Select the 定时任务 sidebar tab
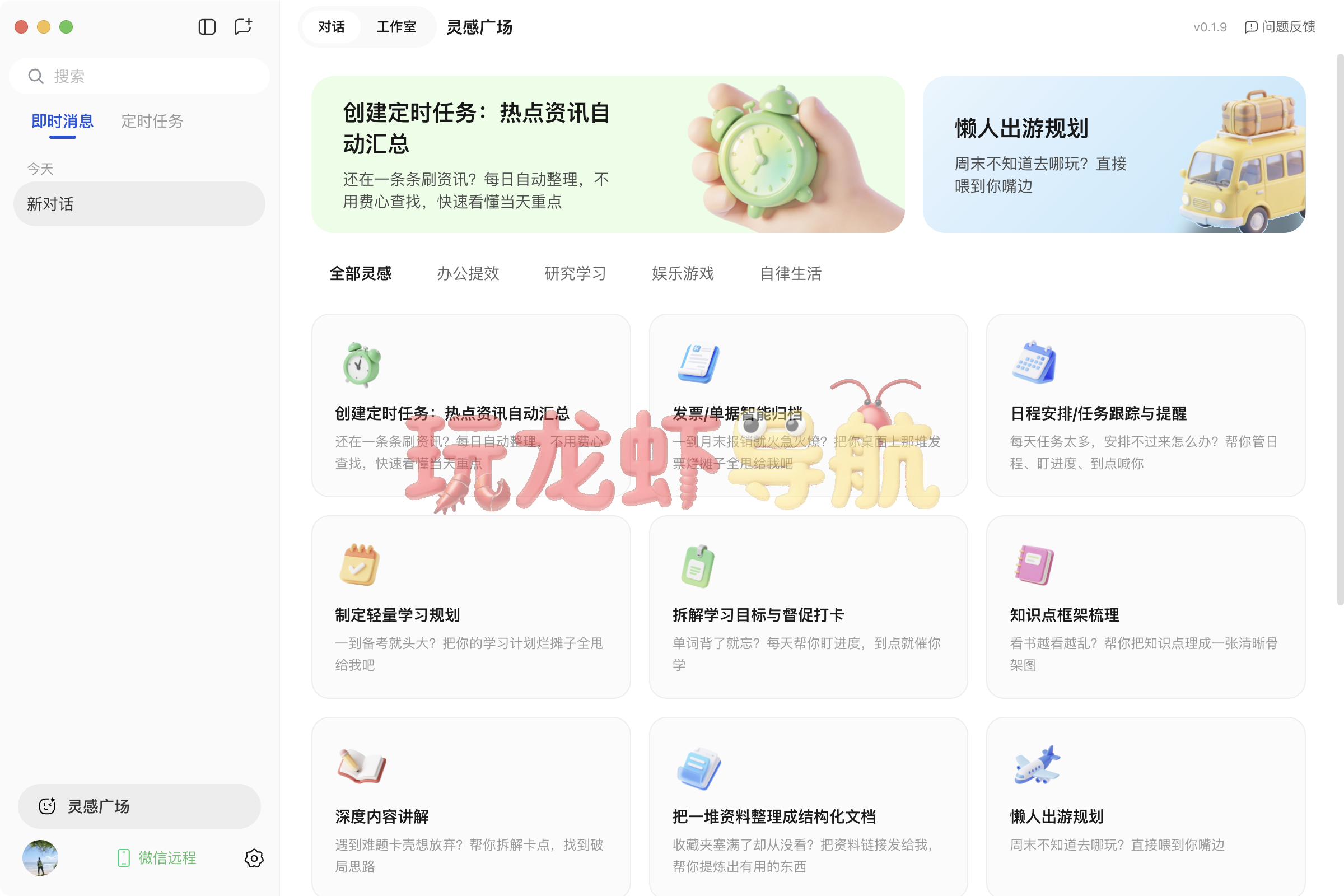The image size is (1344, 896). pos(152,121)
